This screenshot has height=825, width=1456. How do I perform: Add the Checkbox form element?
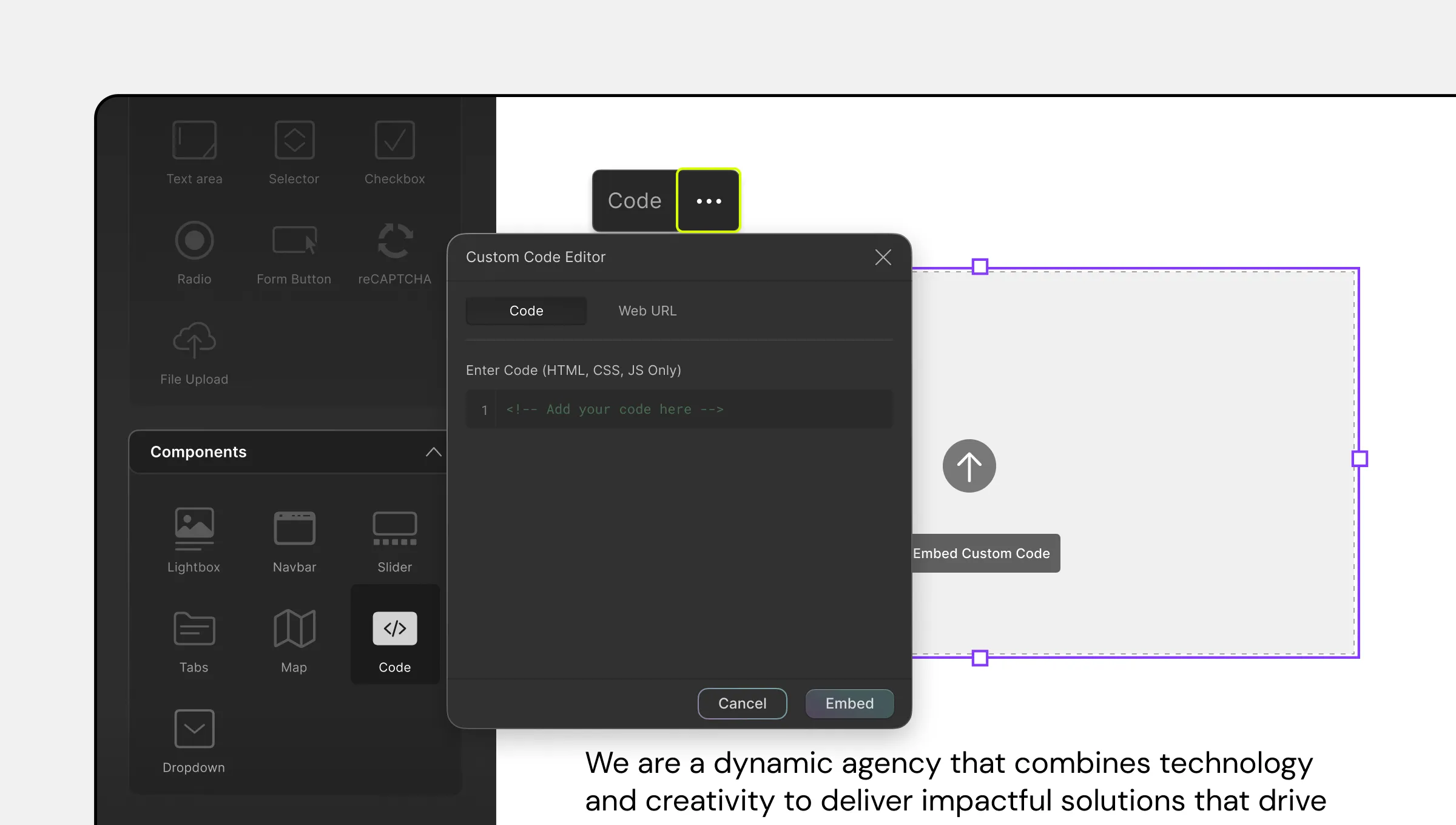point(394,152)
